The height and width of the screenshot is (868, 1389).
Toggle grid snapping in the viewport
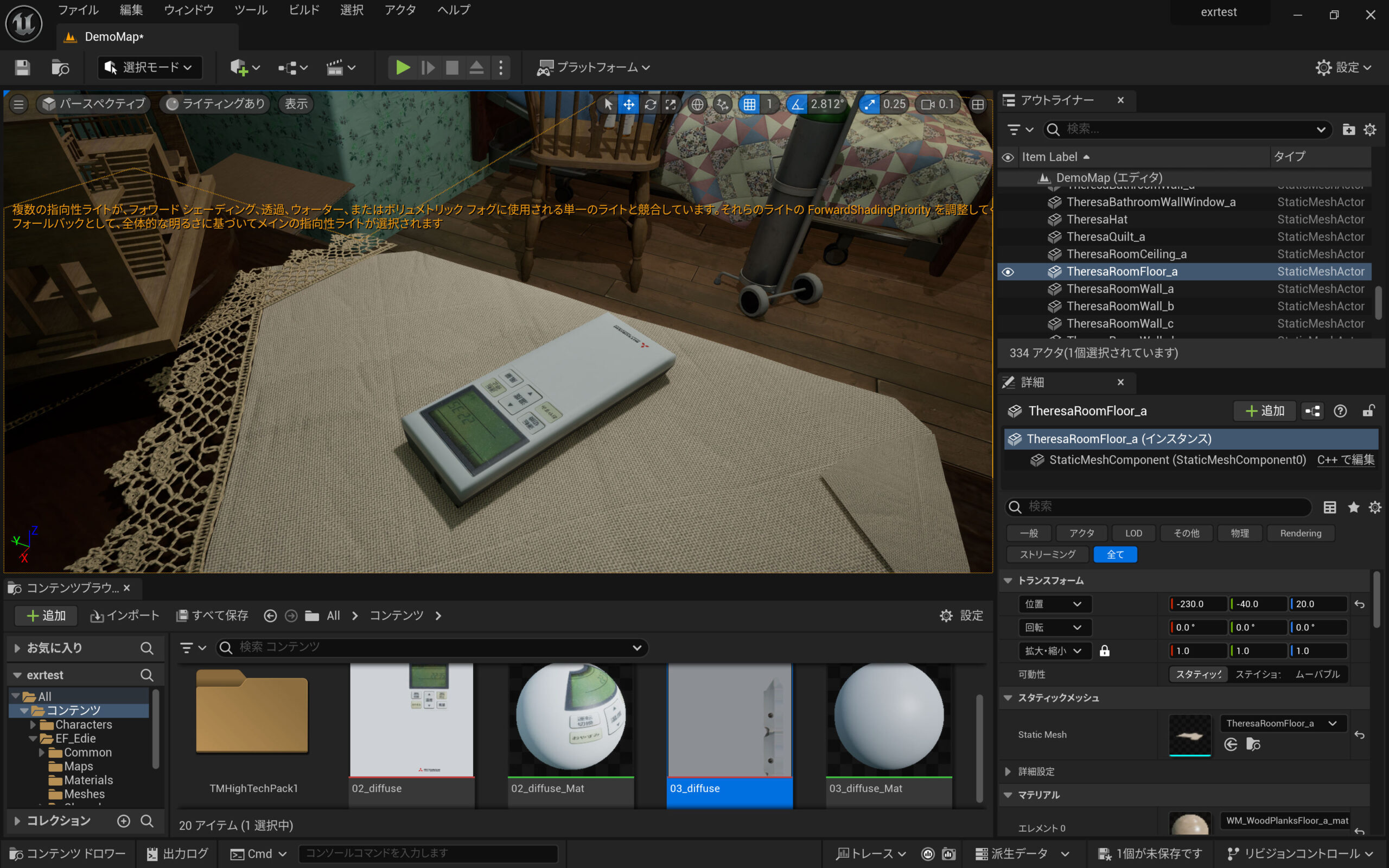749,105
